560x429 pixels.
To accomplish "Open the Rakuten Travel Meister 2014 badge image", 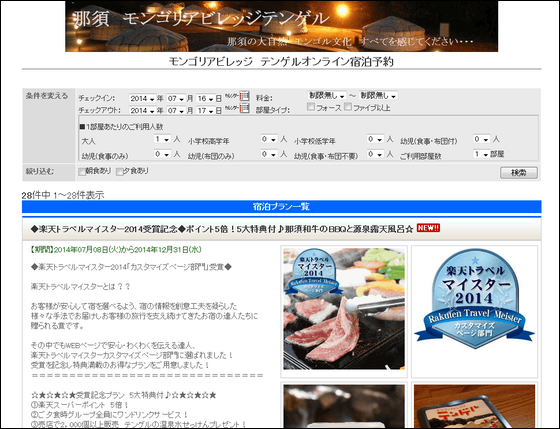I will pos(474,299).
